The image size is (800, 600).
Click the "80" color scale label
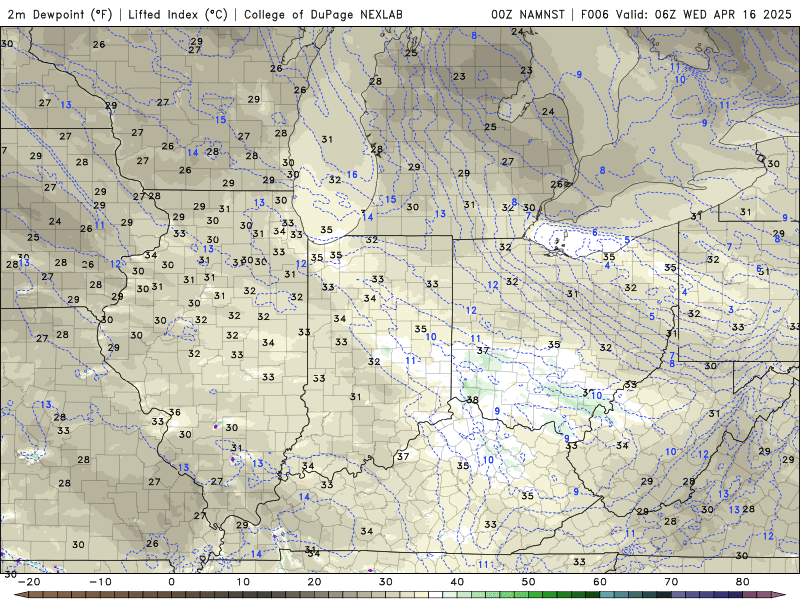[x=743, y=582]
